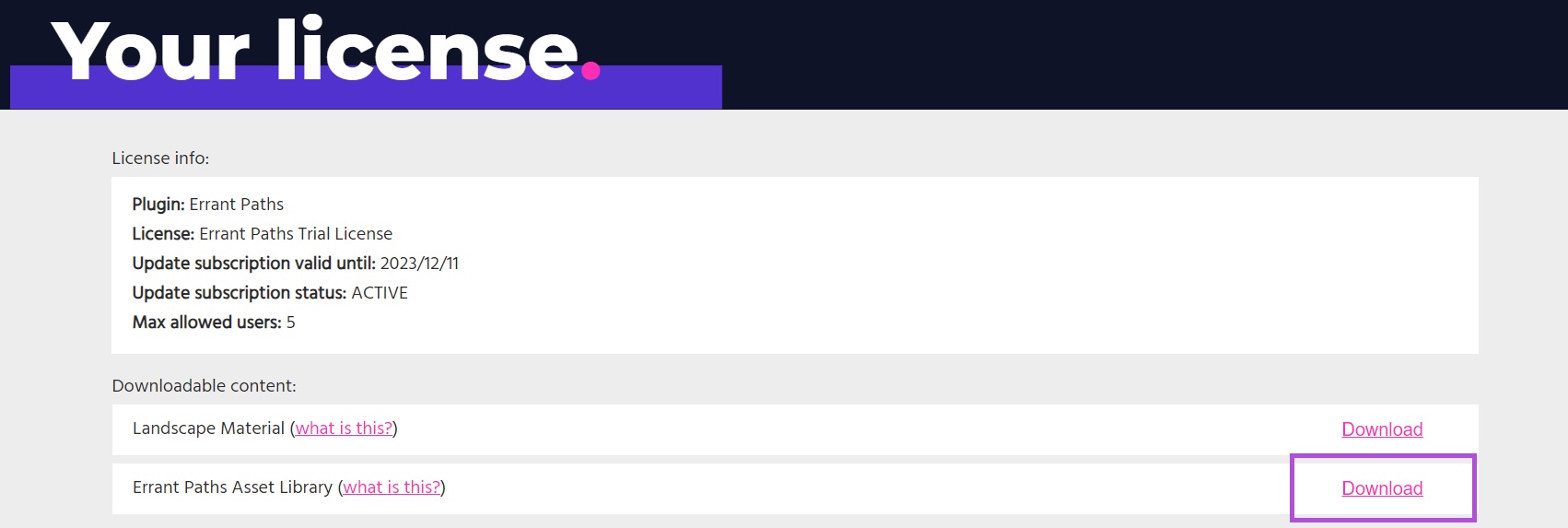Viewport: 1568px width, 528px height.
Task: Click the 2023/12/11 expiry date
Action: [419, 264]
